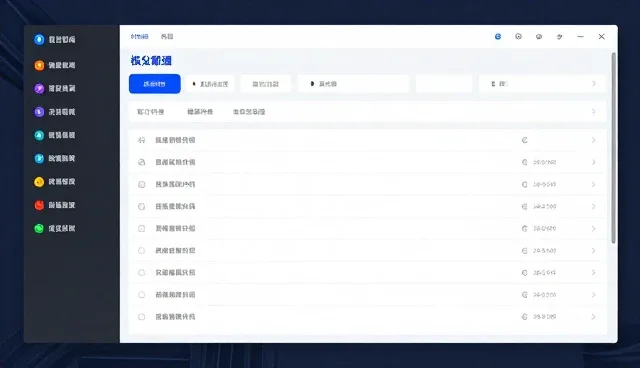This screenshot has height=368, width=640.
Task: Select the round marker of the last list row
Action: coord(142,317)
